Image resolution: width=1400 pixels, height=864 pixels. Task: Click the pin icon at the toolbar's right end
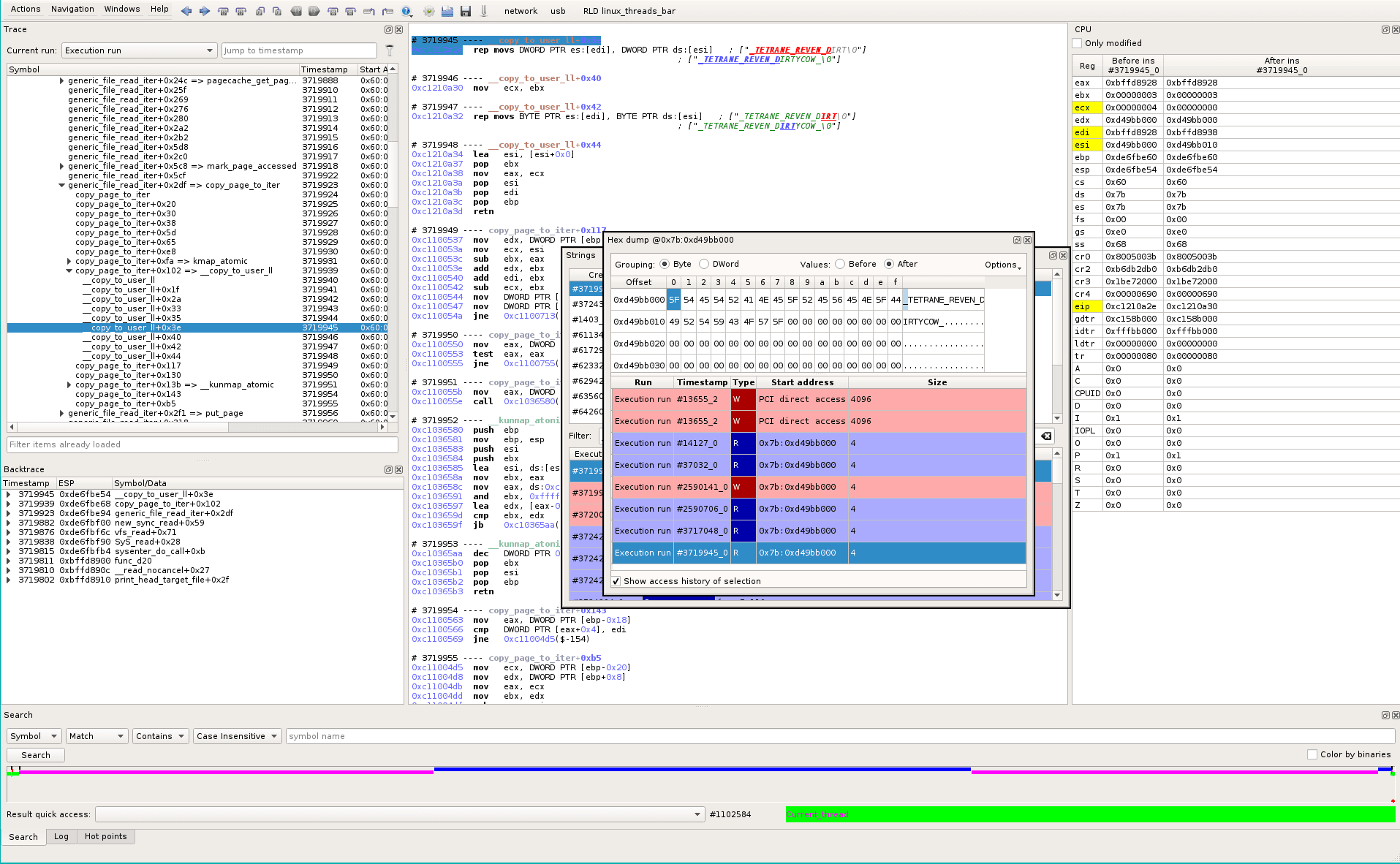pyautogui.click(x=483, y=11)
